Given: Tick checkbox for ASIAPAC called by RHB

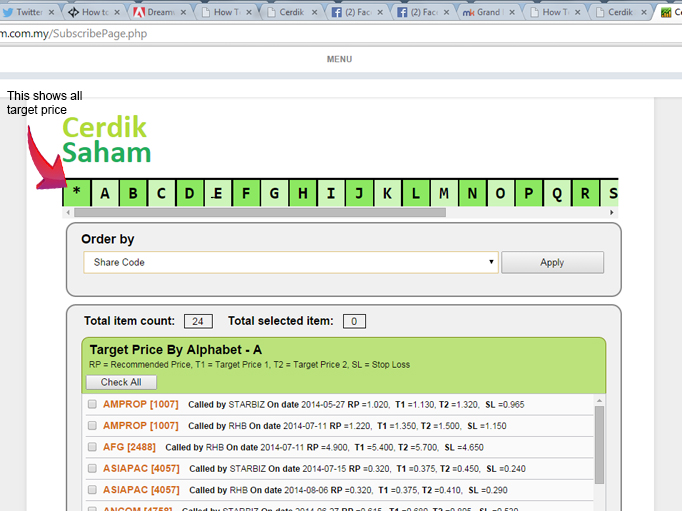Looking at the screenshot, I should (x=93, y=490).
